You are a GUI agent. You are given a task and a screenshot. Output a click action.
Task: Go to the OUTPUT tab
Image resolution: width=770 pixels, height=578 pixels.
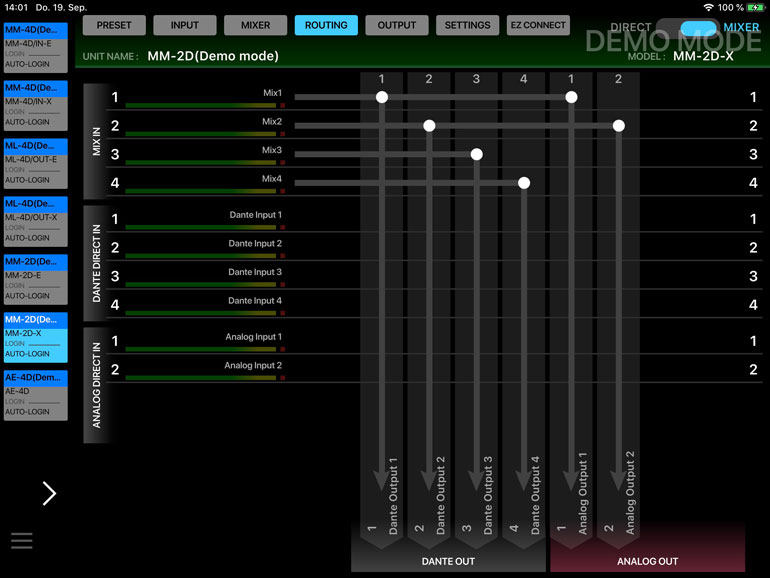coord(397,25)
